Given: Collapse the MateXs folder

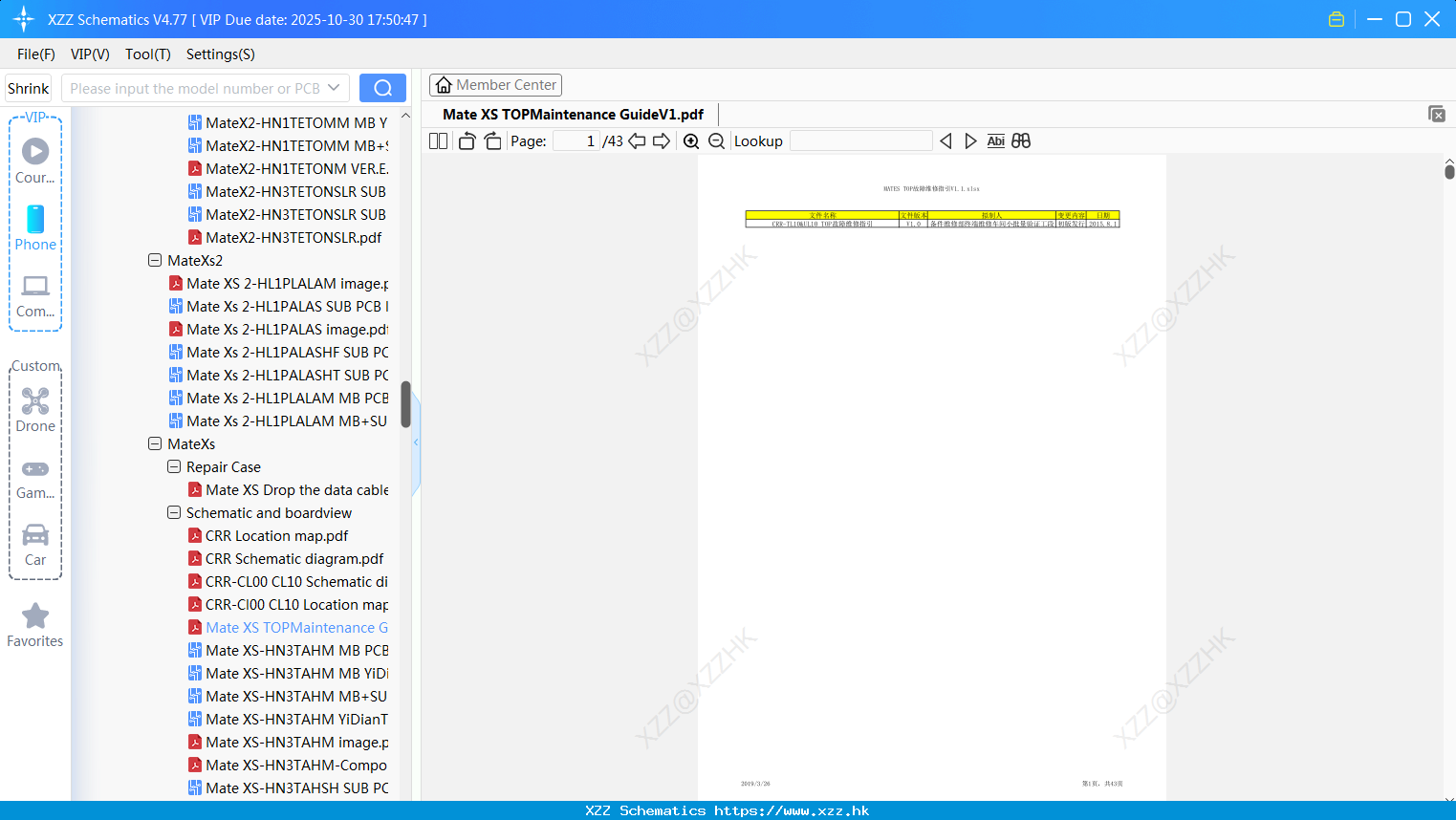Looking at the screenshot, I should (155, 443).
